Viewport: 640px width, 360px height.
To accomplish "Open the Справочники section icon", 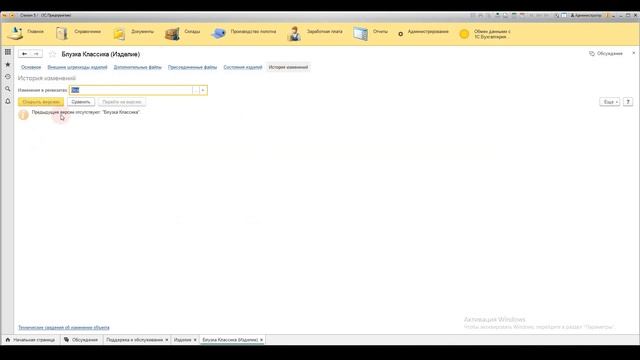I will [x=62, y=33].
